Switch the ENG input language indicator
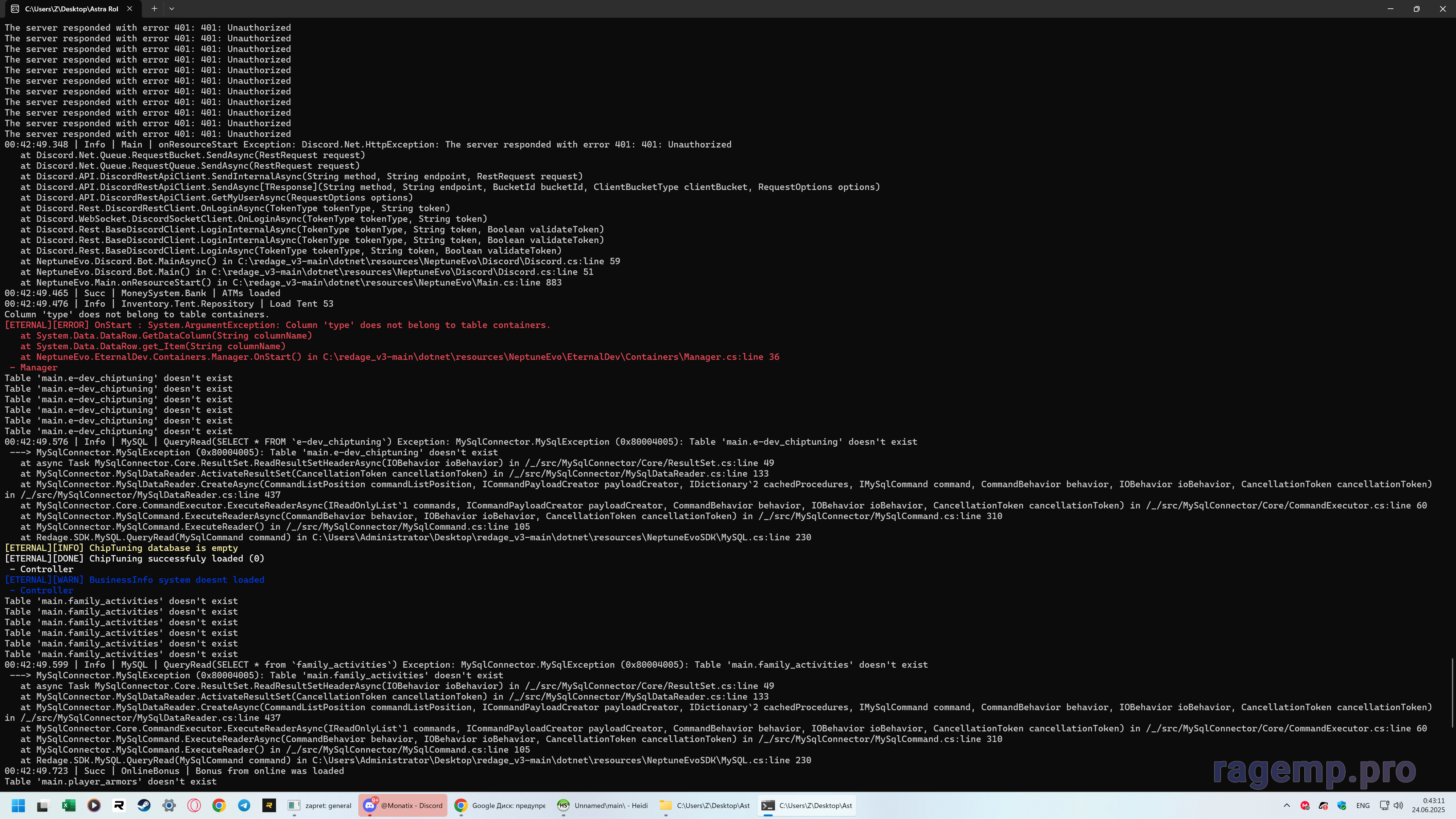This screenshot has height=819, width=1456. (1363, 805)
